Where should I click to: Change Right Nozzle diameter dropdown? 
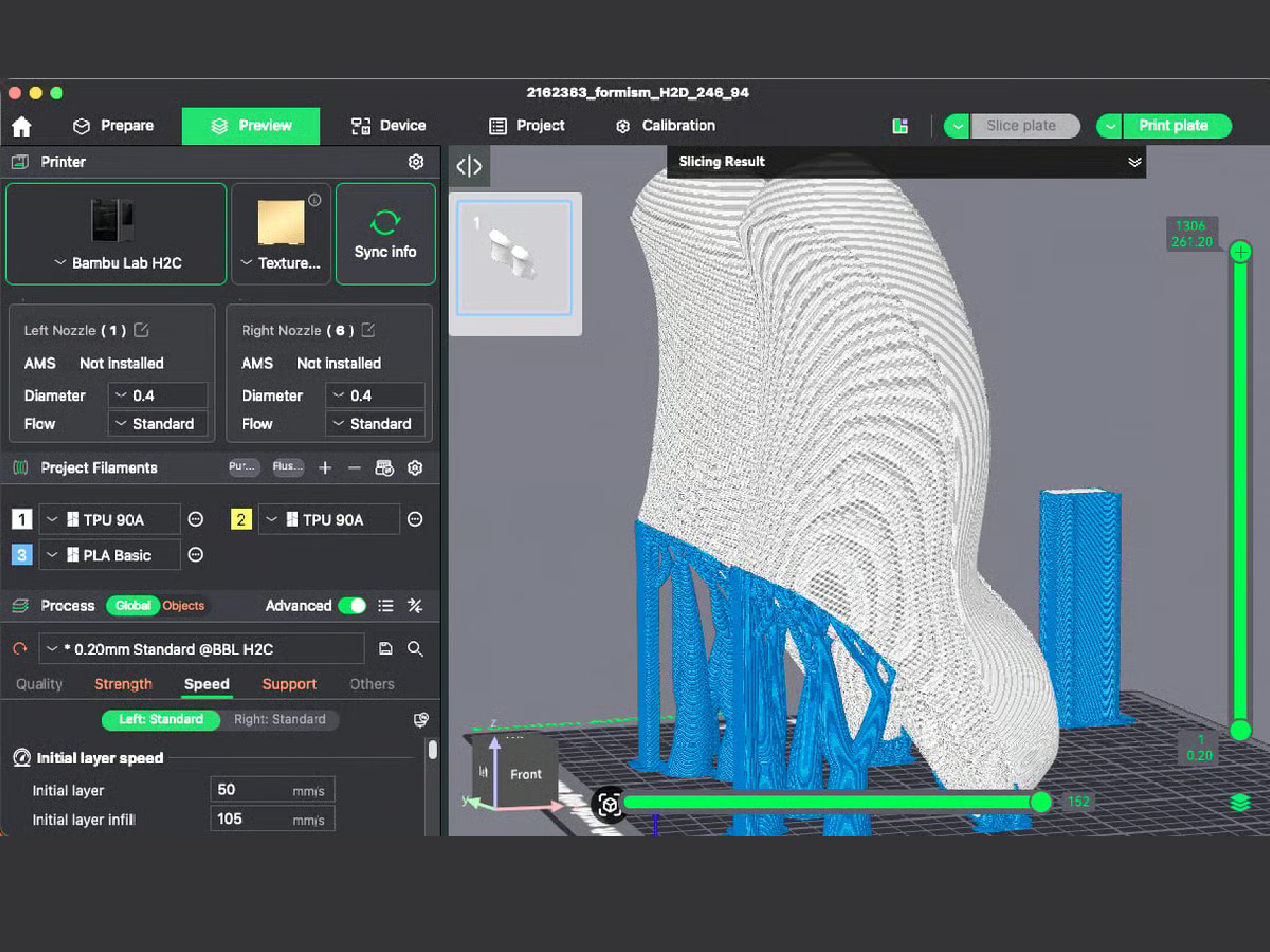click(375, 395)
